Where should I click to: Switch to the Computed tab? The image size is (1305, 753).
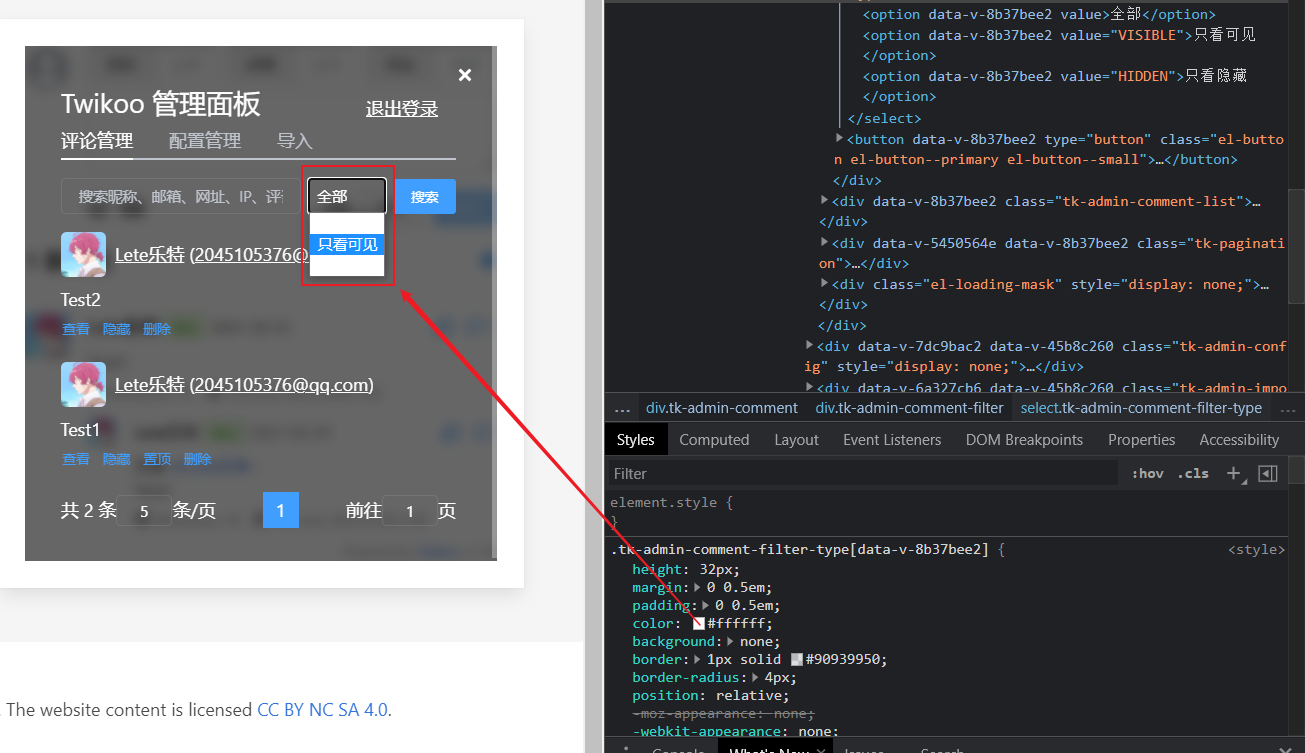714,440
